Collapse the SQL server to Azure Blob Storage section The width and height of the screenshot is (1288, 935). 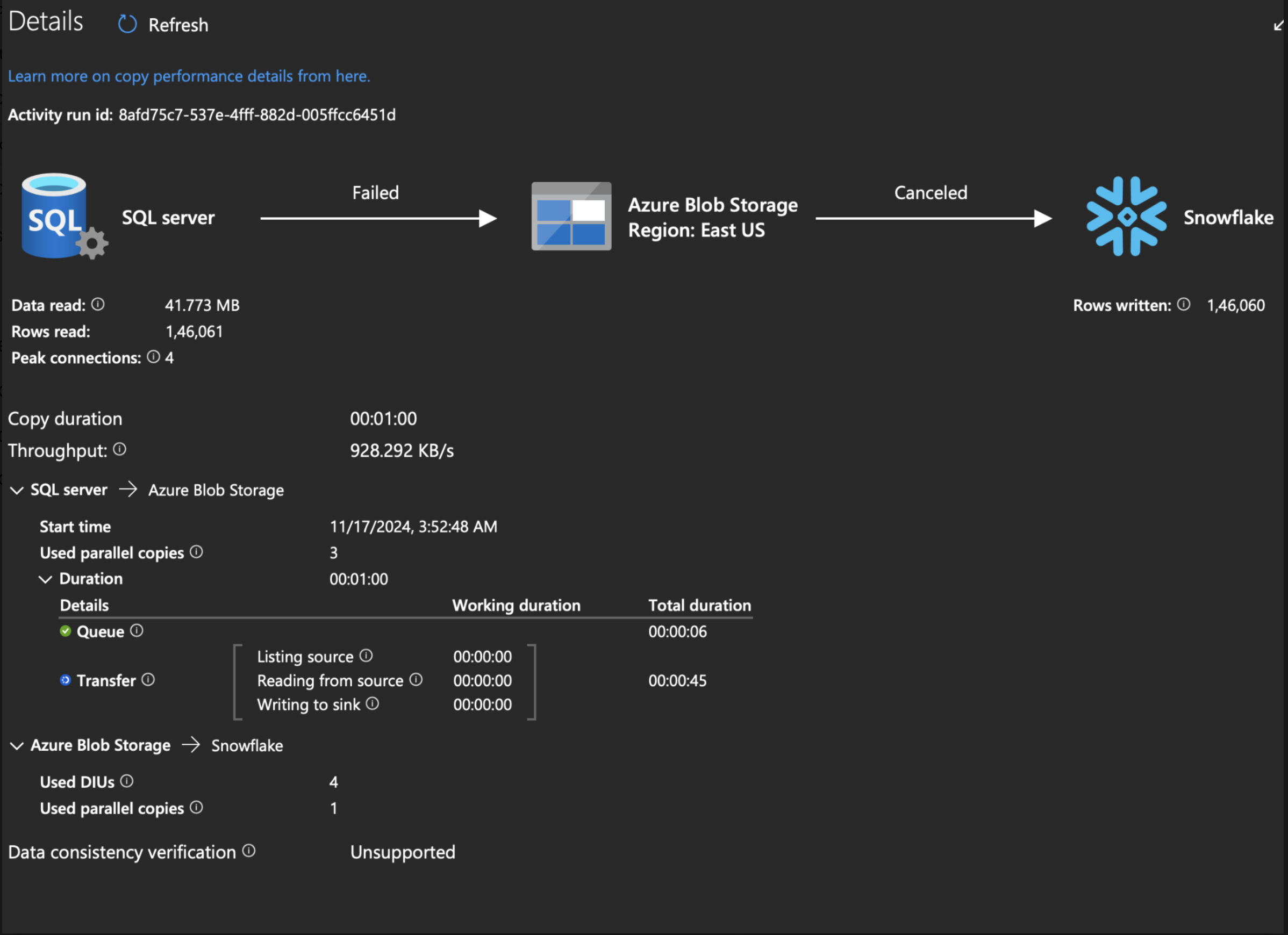tap(17, 490)
